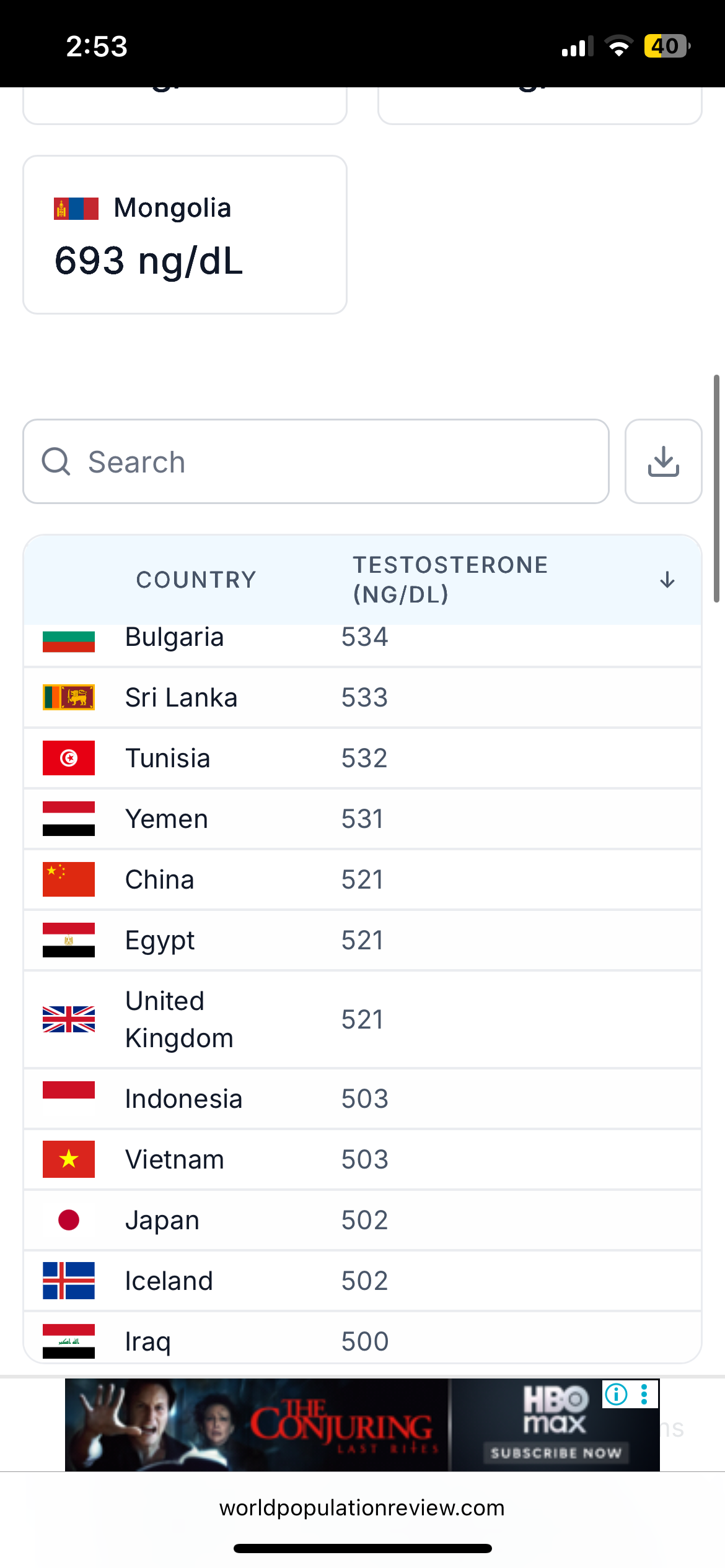
Task: Click the Mongolia flag icon
Action: coord(76,209)
